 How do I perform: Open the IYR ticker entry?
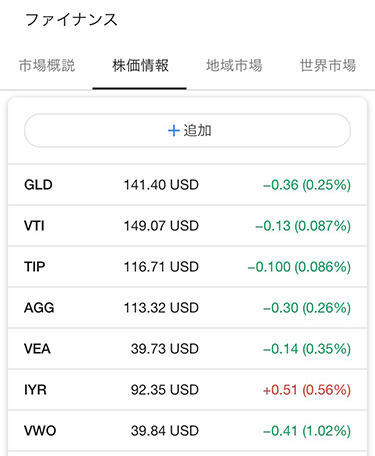(x=35, y=390)
